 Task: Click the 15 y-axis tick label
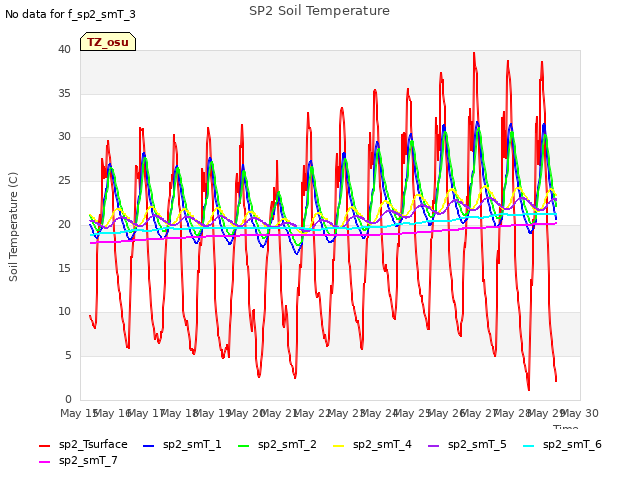coord(64,268)
